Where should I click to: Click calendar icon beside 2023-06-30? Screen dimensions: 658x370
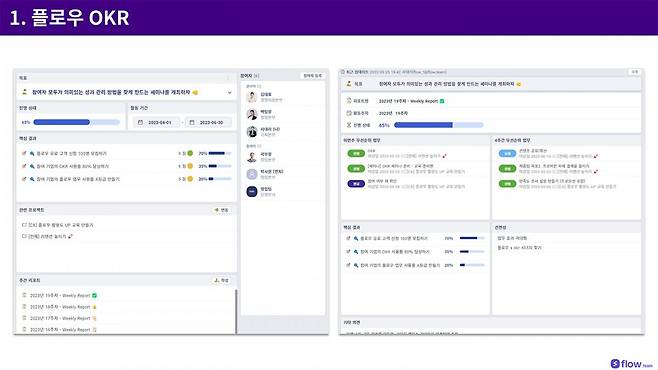tap(192, 122)
